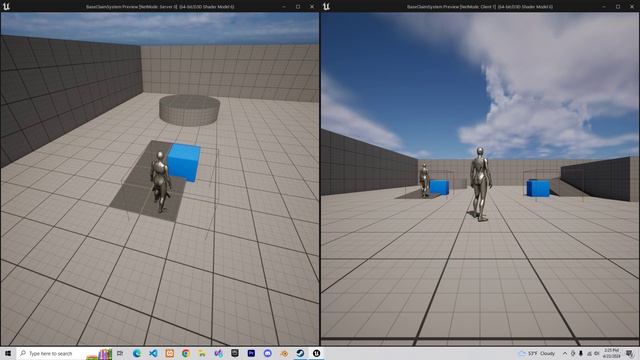Click the blue cube in the Server viewport

coord(184,162)
